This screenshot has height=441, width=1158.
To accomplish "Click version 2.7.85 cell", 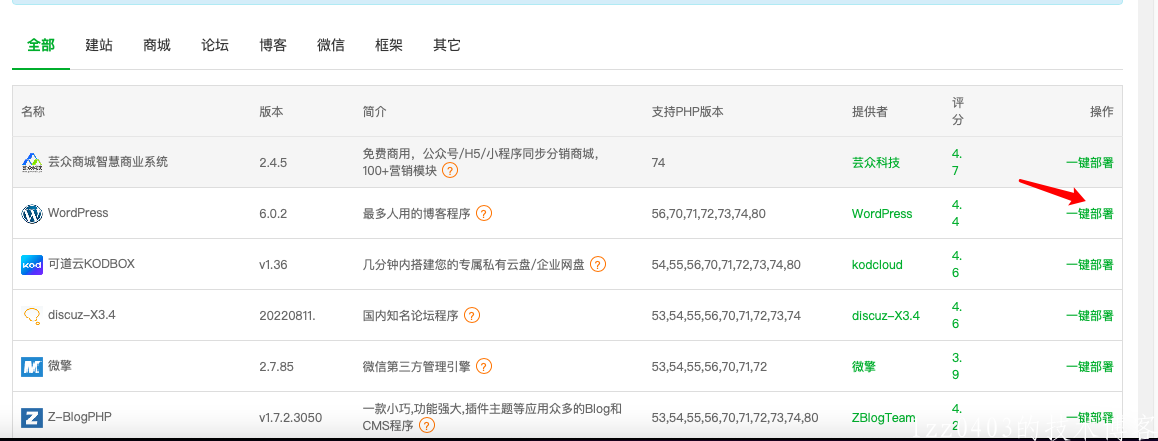I will coord(277,366).
